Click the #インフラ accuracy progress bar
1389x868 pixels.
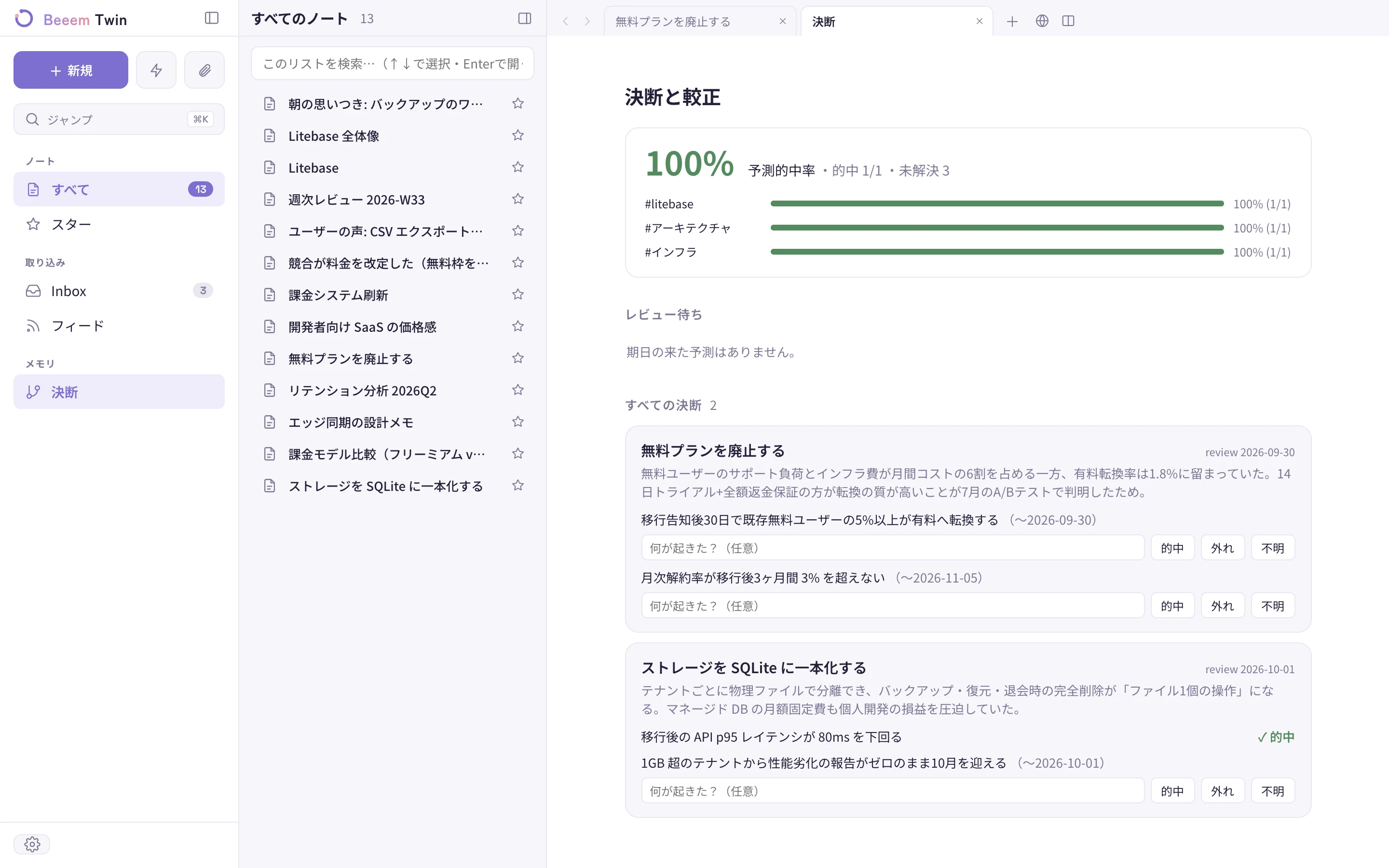pos(997,251)
